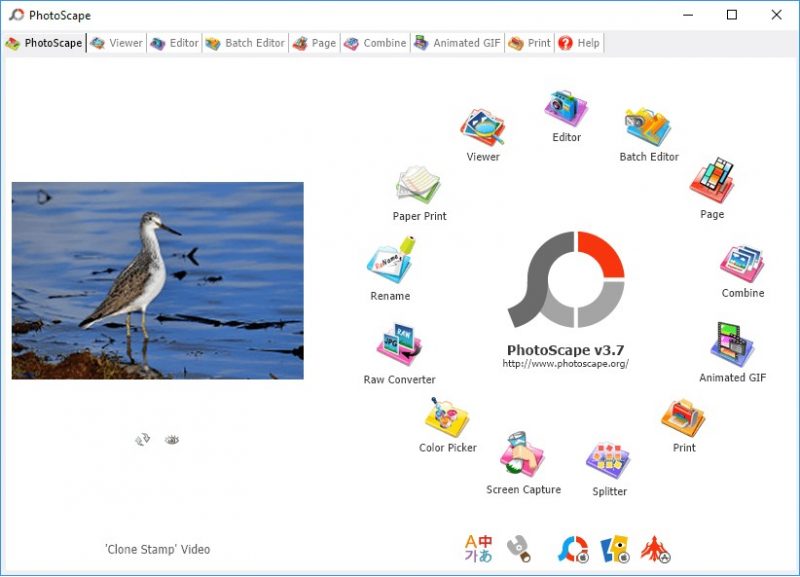Click the red tree-shaped icon at the bottom
Image resolution: width=800 pixels, height=577 pixels.
[x=656, y=549]
